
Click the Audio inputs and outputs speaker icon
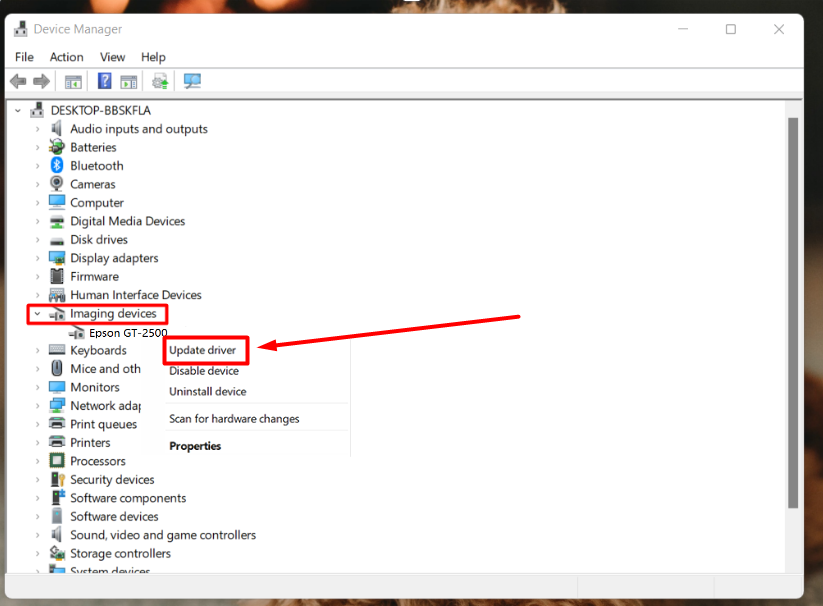(x=57, y=129)
